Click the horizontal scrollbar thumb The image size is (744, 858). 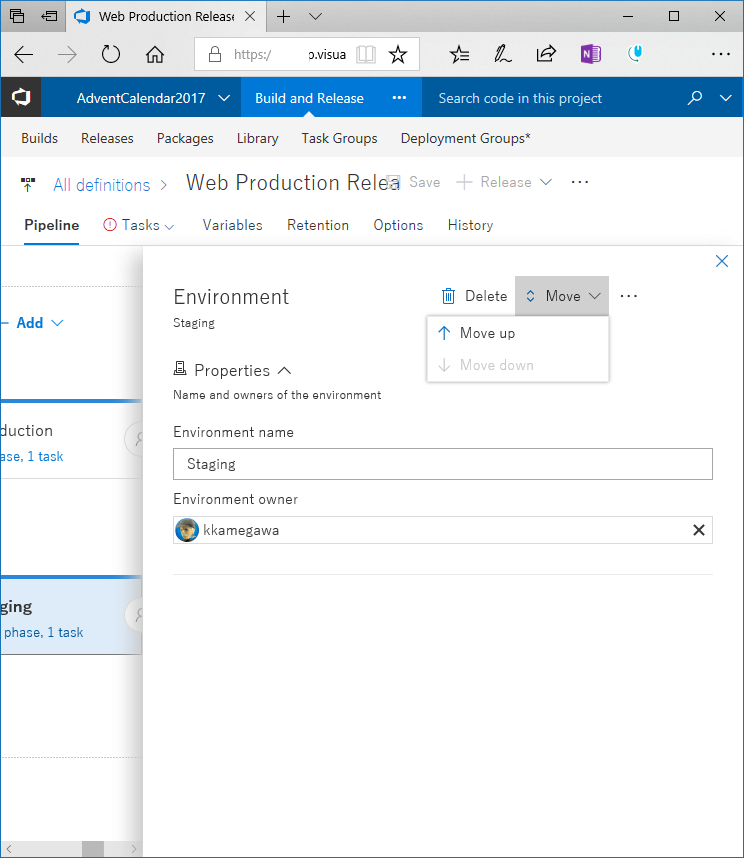[x=93, y=849]
